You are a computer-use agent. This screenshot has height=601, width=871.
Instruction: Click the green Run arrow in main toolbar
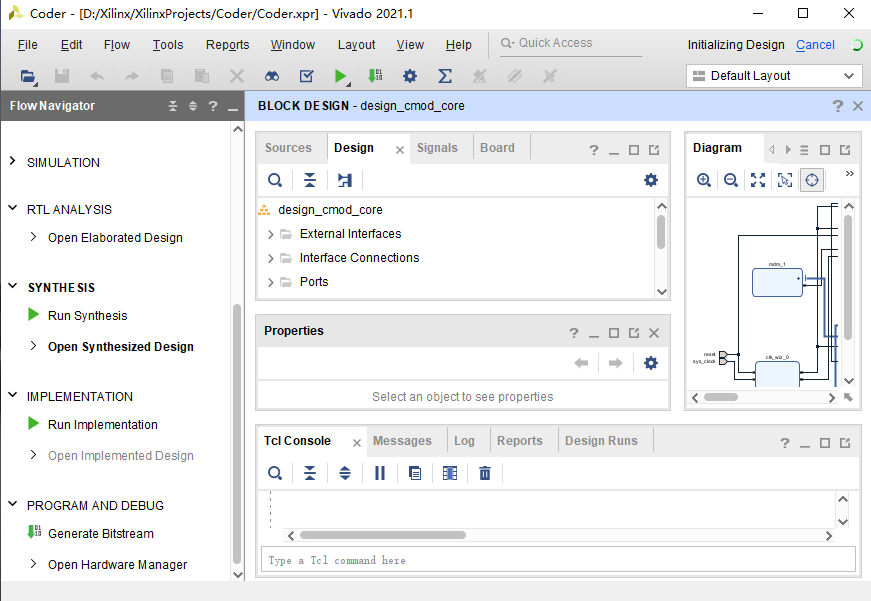pos(340,76)
